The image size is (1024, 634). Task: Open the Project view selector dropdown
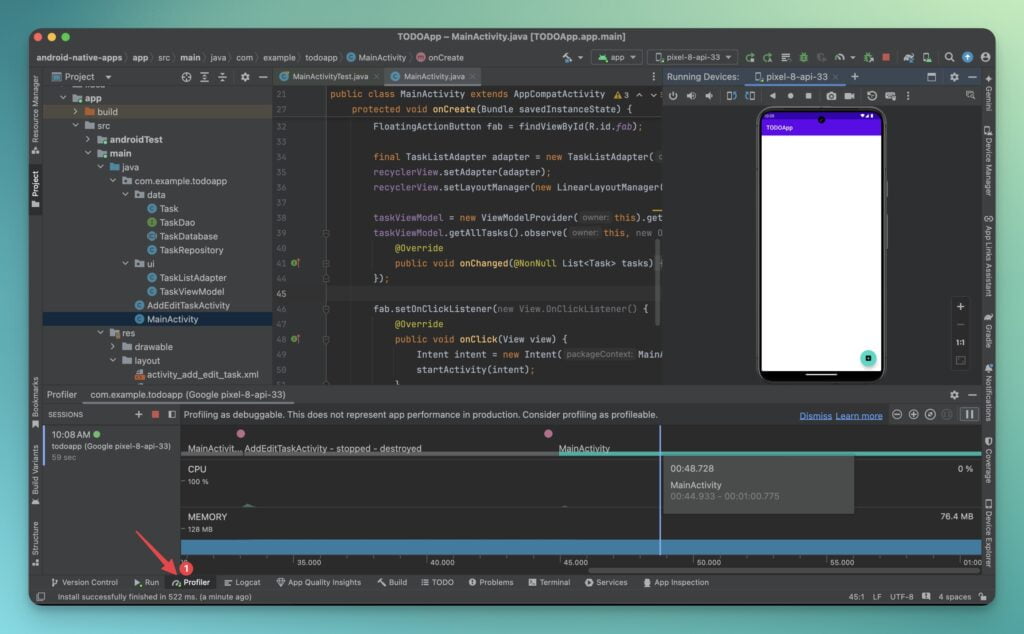[x=82, y=77]
